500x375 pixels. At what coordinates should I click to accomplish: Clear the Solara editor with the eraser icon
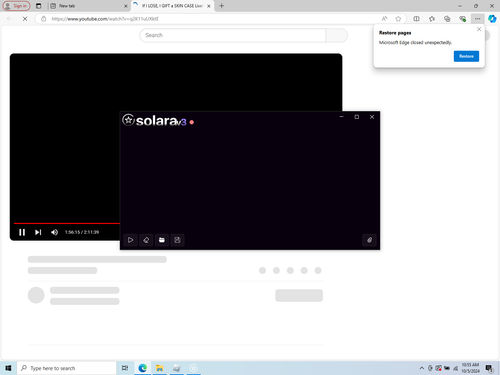coord(146,240)
